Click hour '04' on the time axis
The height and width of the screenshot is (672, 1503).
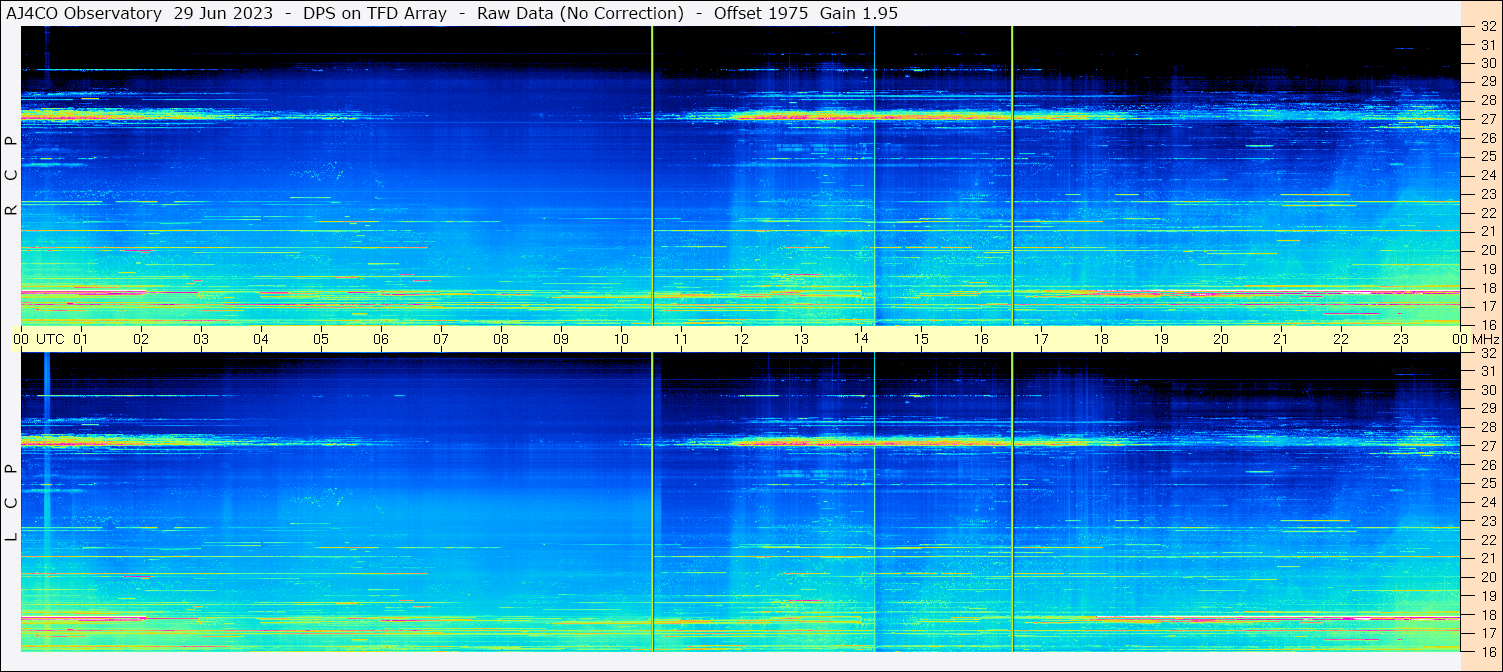(x=261, y=339)
